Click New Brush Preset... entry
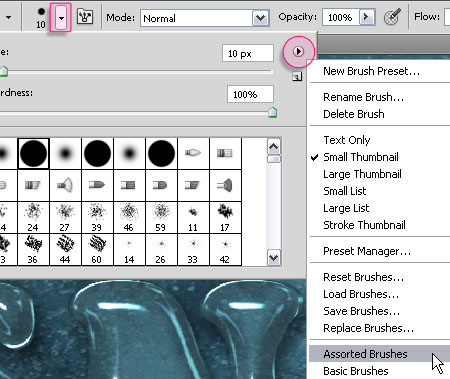 pyautogui.click(x=371, y=71)
